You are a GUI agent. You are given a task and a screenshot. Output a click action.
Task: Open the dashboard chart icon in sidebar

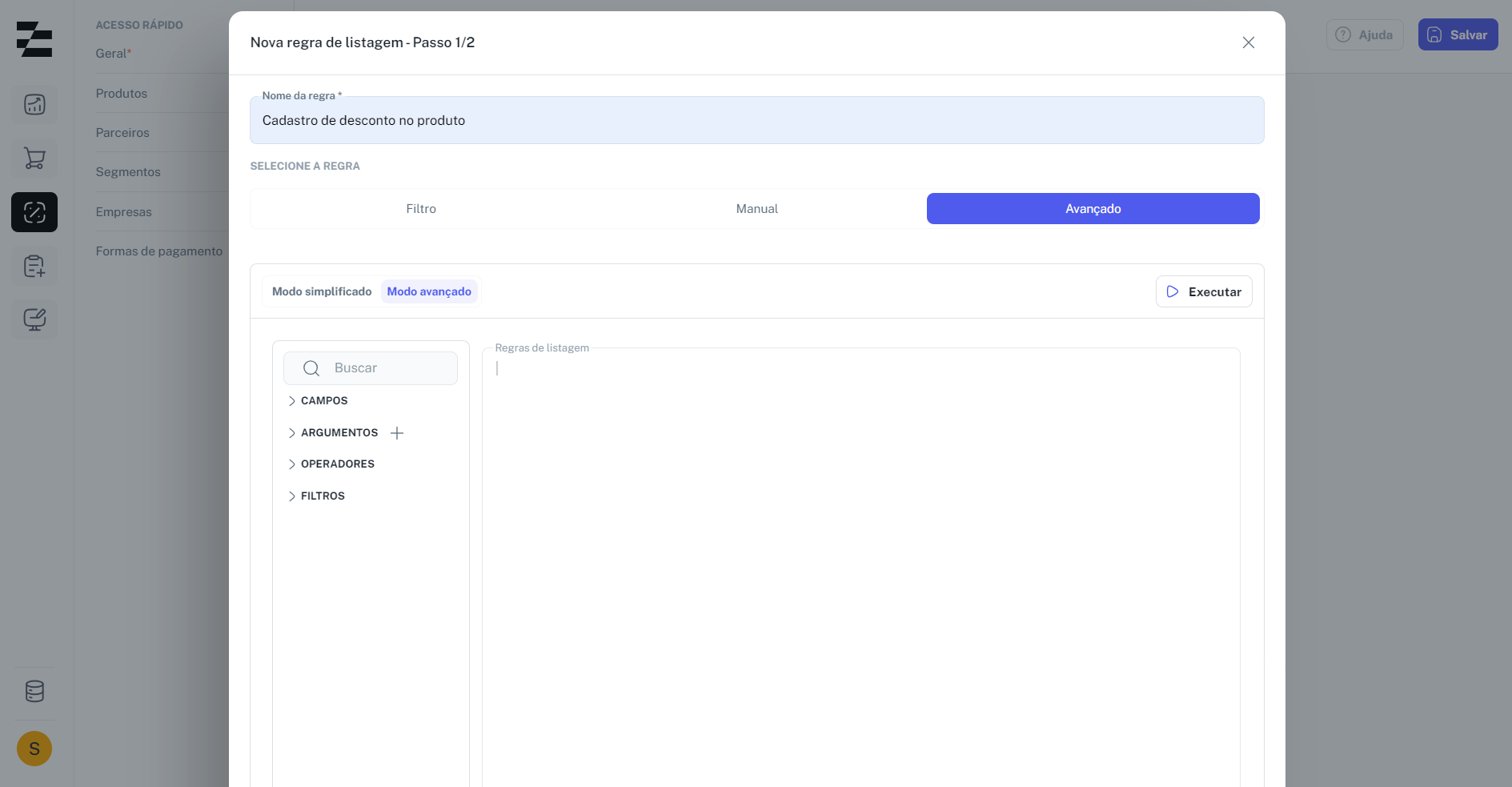(34, 105)
